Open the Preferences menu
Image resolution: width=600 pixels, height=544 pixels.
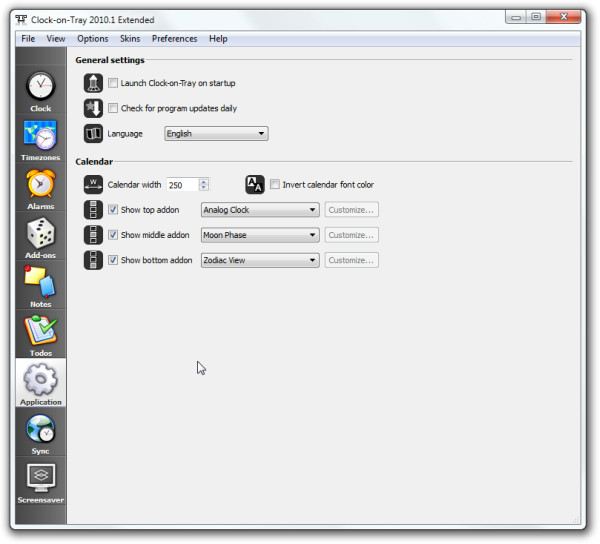coord(174,39)
